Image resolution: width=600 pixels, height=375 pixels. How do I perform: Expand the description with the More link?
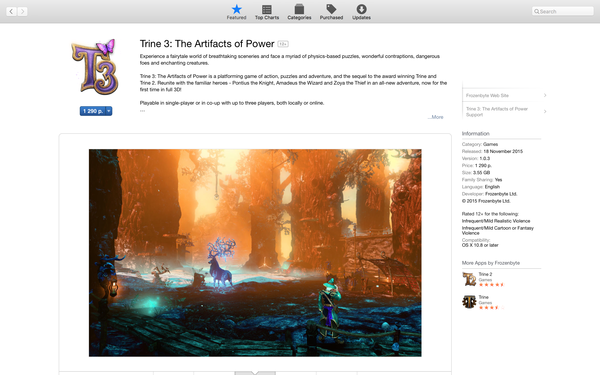click(436, 117)
